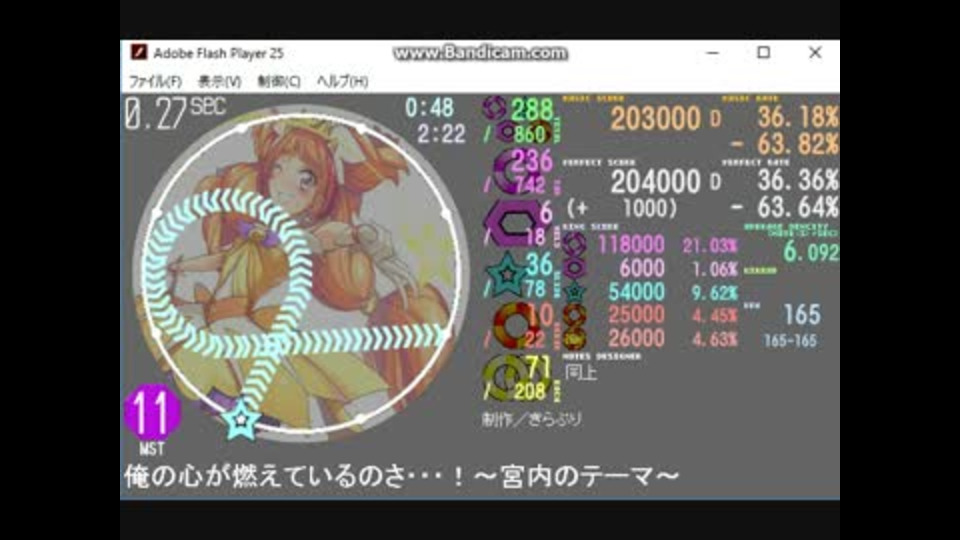Screen dimensions: 960x540
Task: Click the yellow note count 208
Action: point(530,391)
